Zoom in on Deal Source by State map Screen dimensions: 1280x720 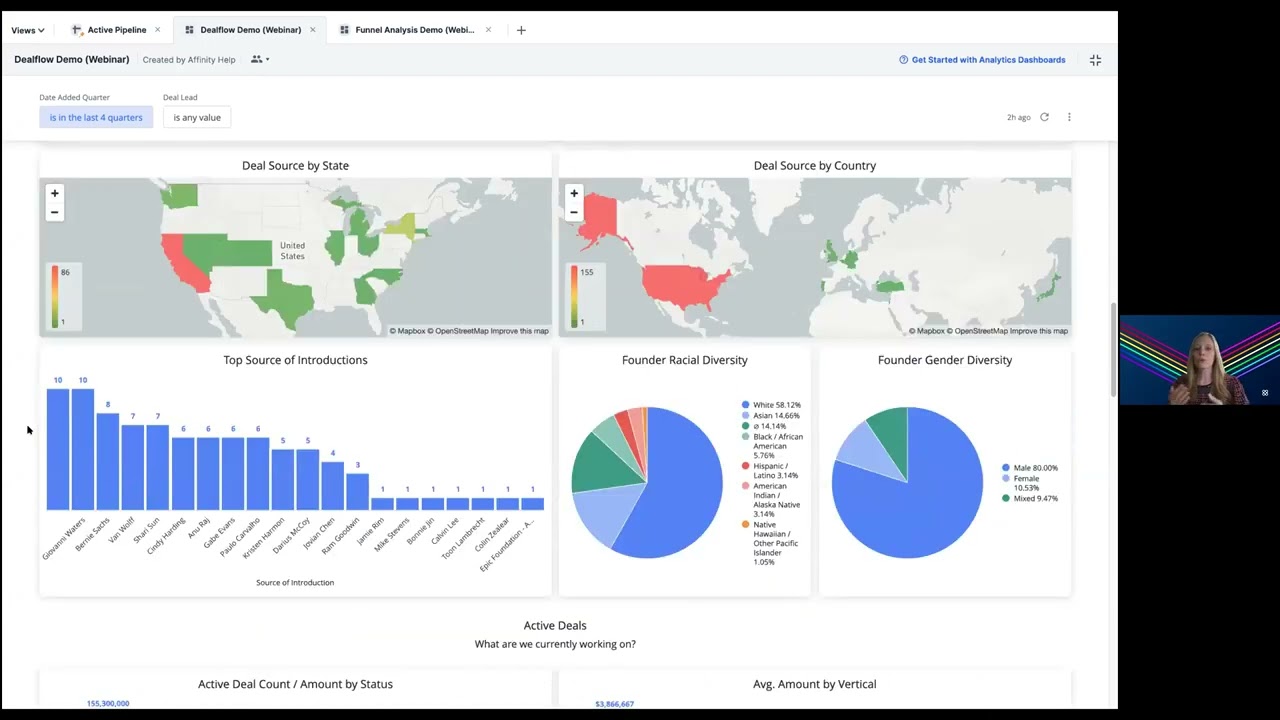[x=55, y=193]
